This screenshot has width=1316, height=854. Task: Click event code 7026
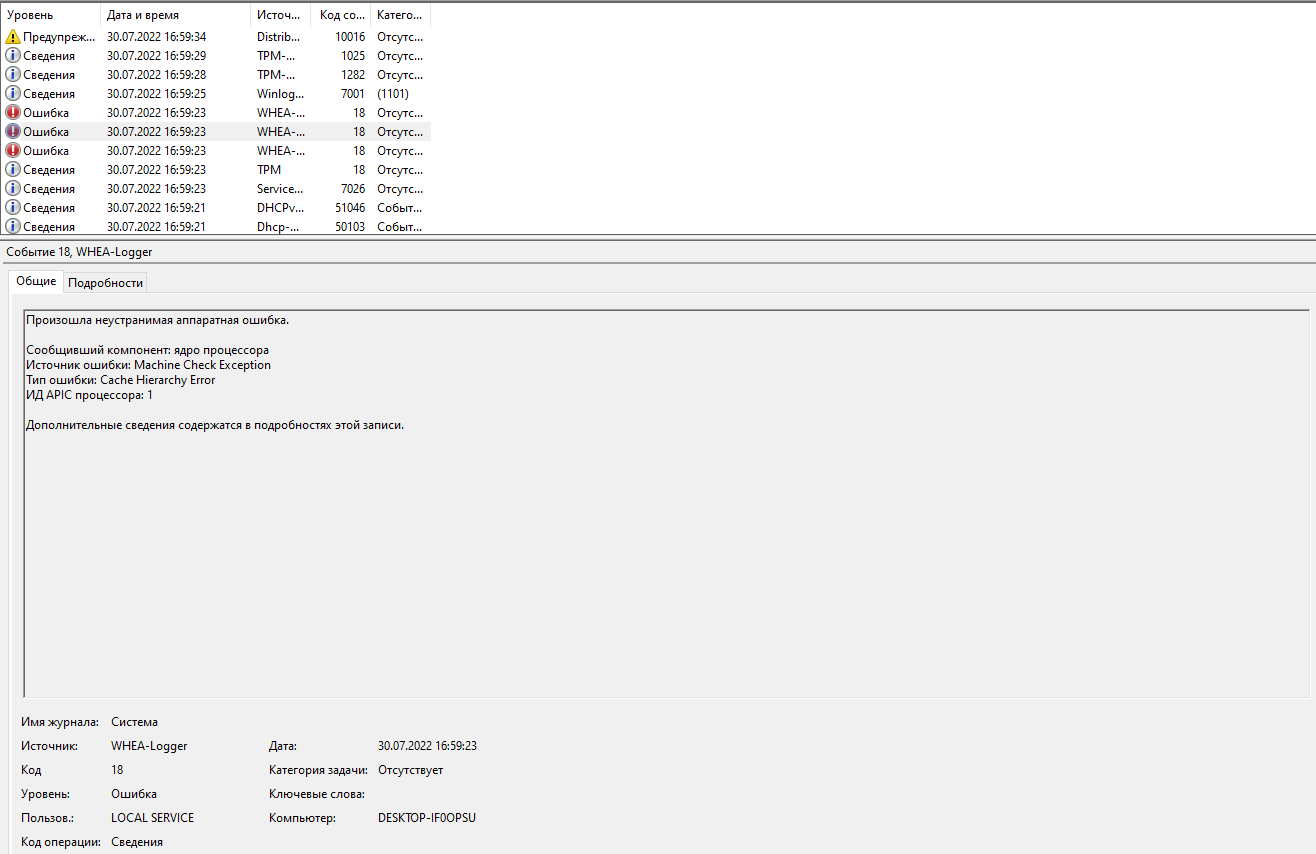click(353, 189)
